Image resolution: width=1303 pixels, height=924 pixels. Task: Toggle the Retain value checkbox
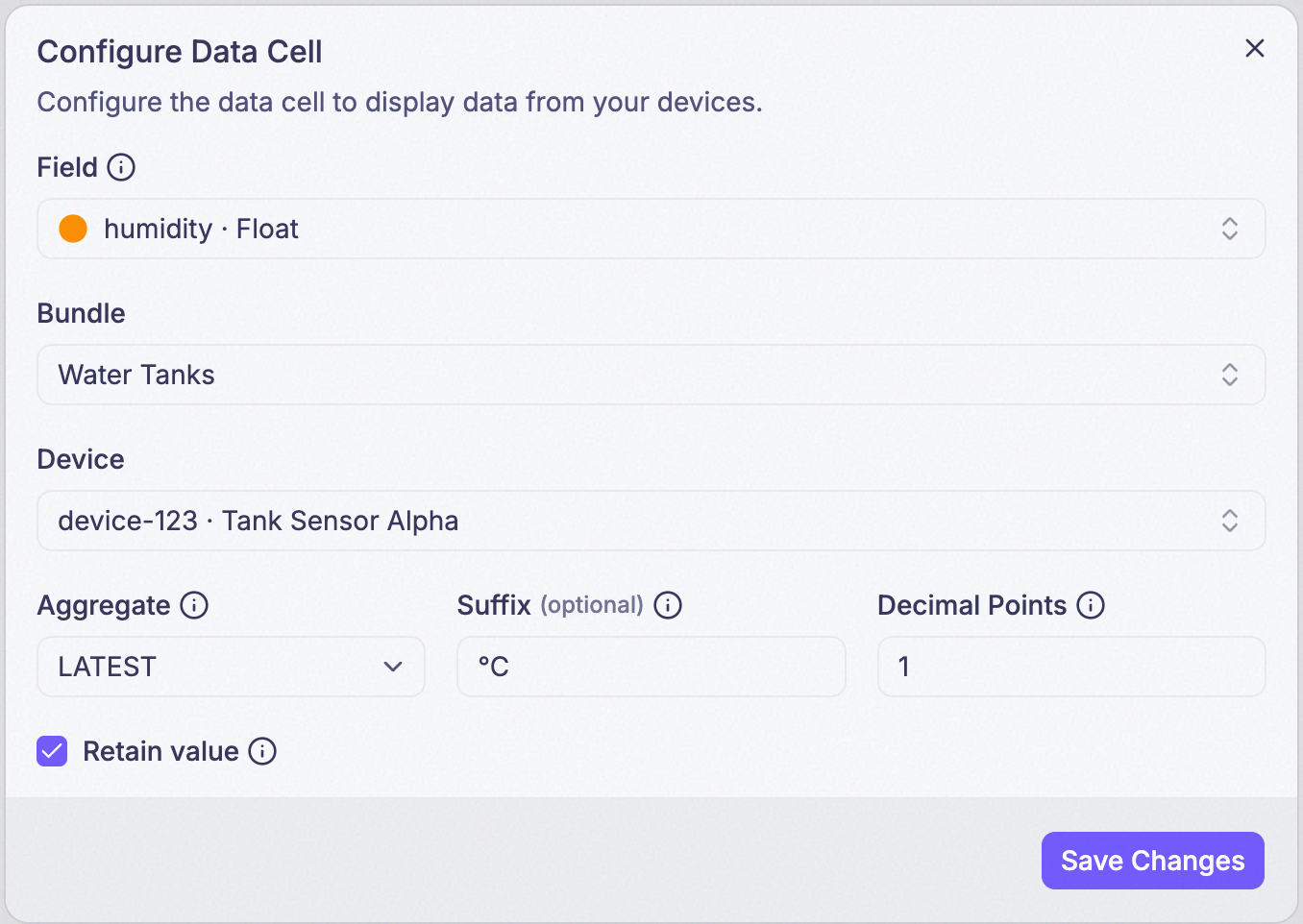tap(52, 751)
